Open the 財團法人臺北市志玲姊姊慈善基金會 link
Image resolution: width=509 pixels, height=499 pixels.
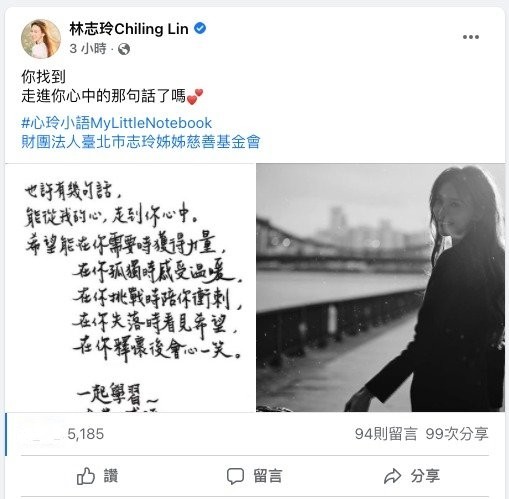coord(141,142)
